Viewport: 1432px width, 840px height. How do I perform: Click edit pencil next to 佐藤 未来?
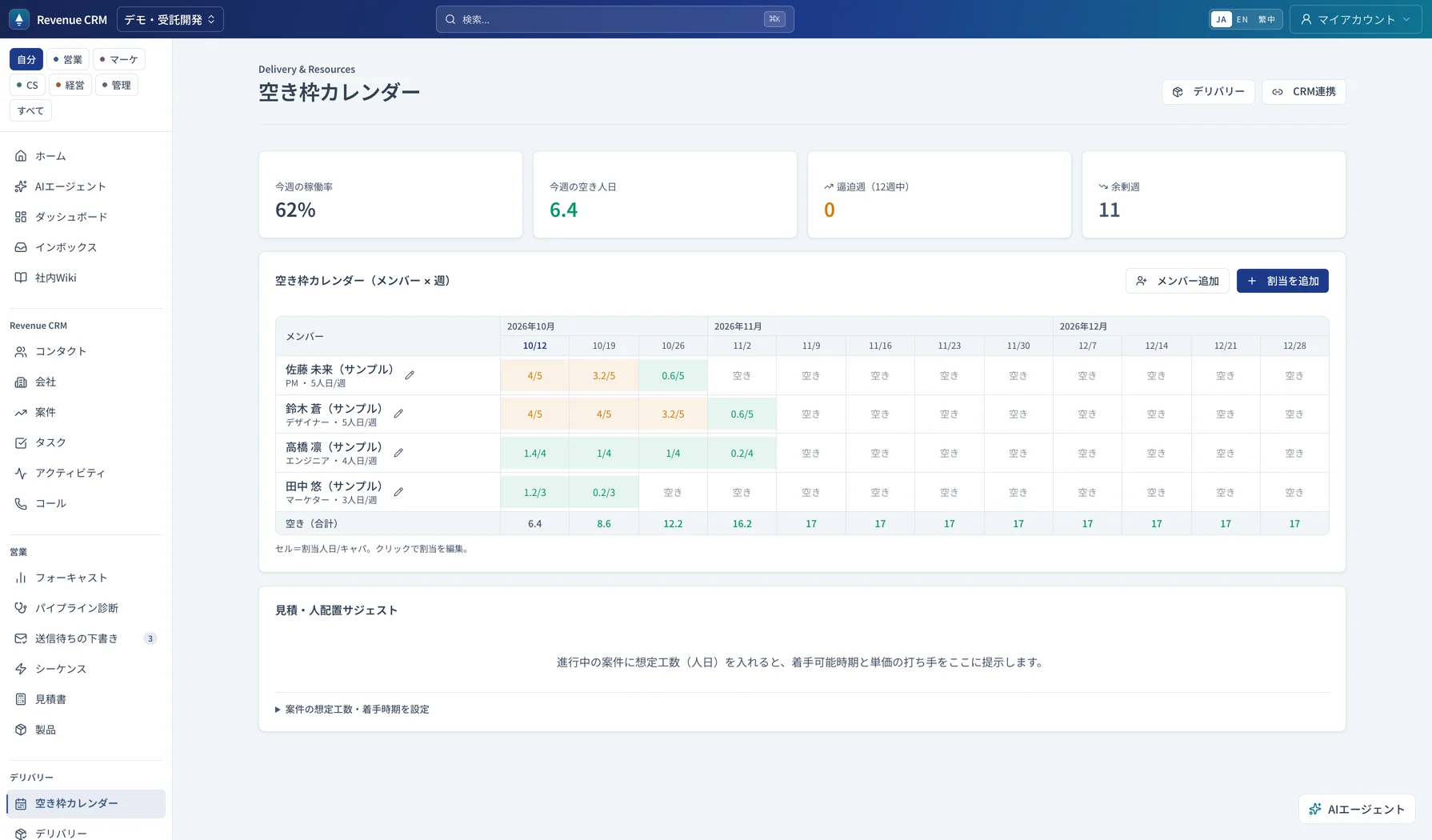[x=410, y=375]
